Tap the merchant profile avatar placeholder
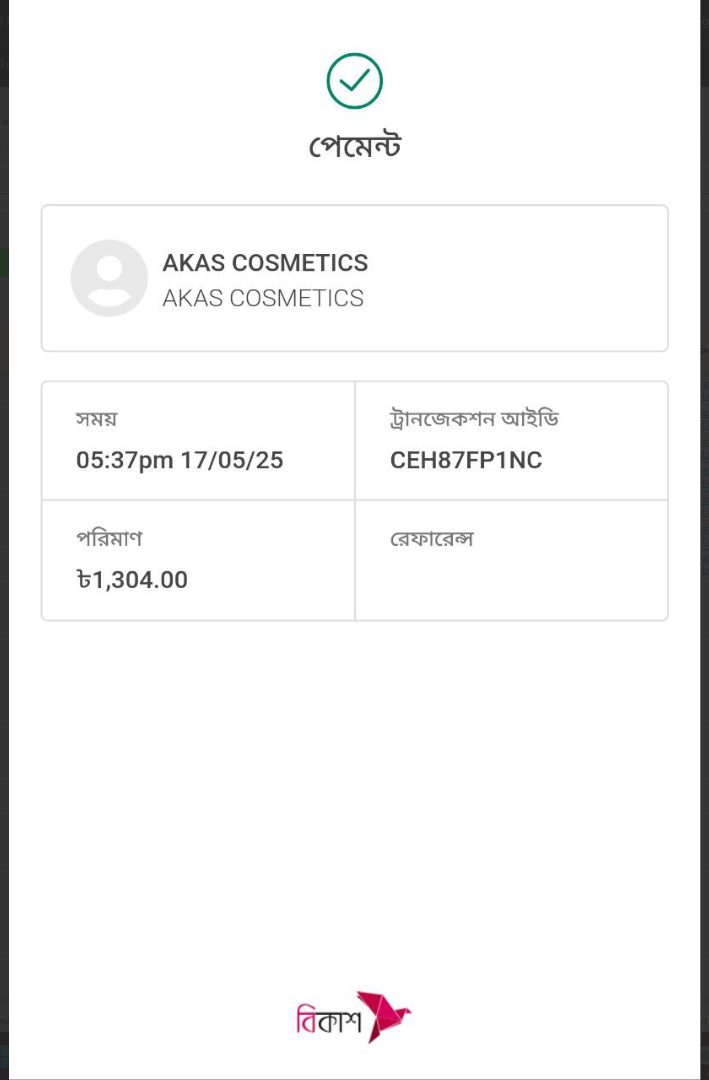The height and width of the screenshot is (1080, 709). (109, 278)
